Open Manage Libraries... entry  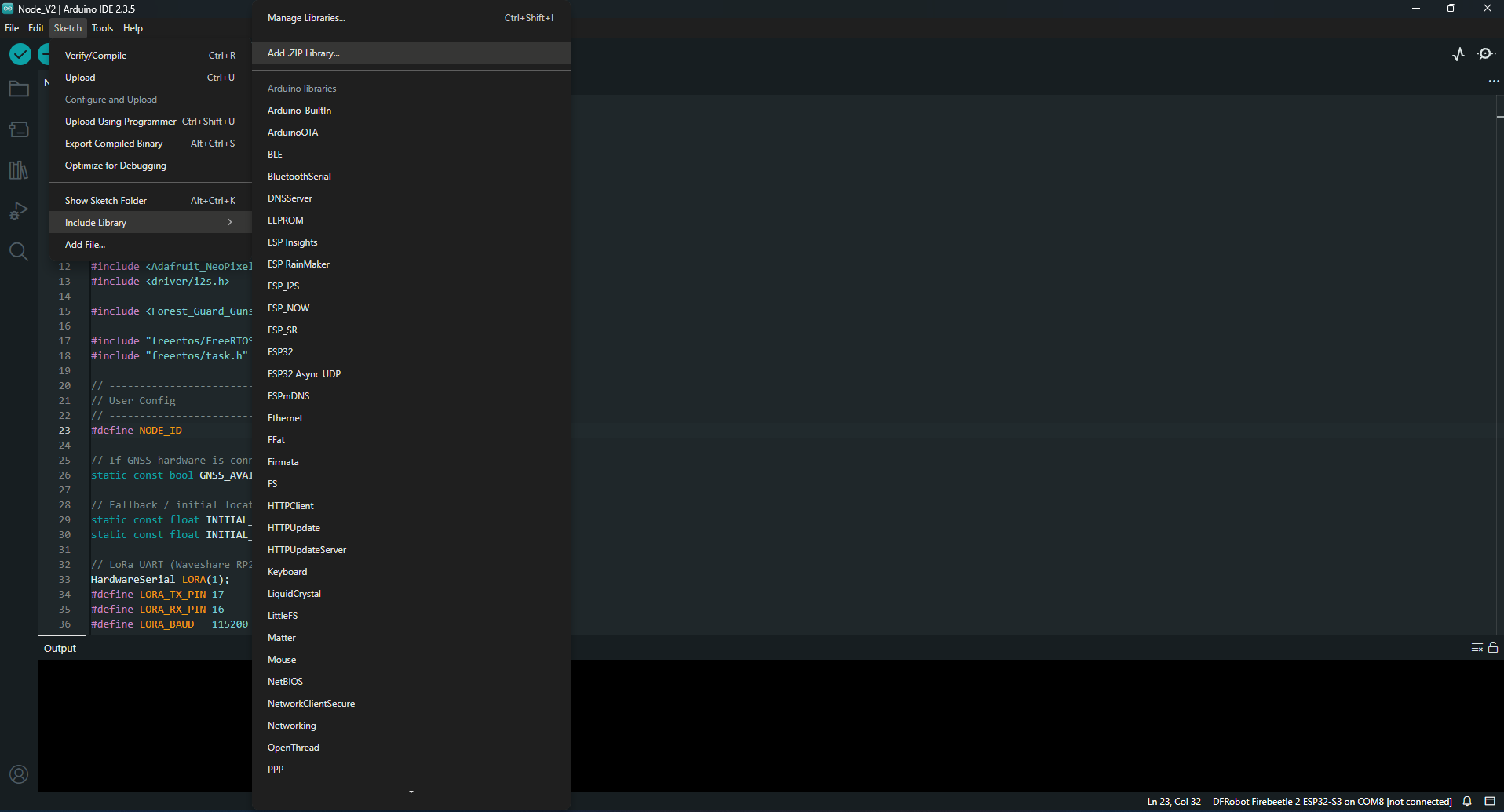click(x=411, y=18)
